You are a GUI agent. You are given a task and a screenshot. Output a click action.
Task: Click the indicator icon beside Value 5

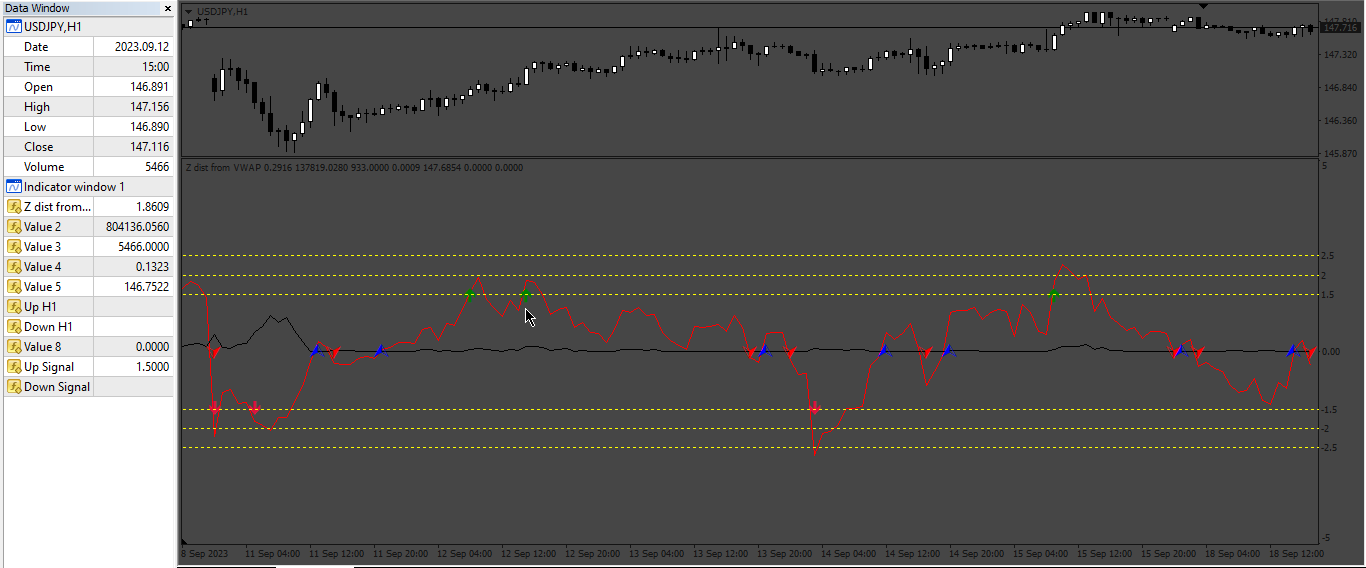14,287
